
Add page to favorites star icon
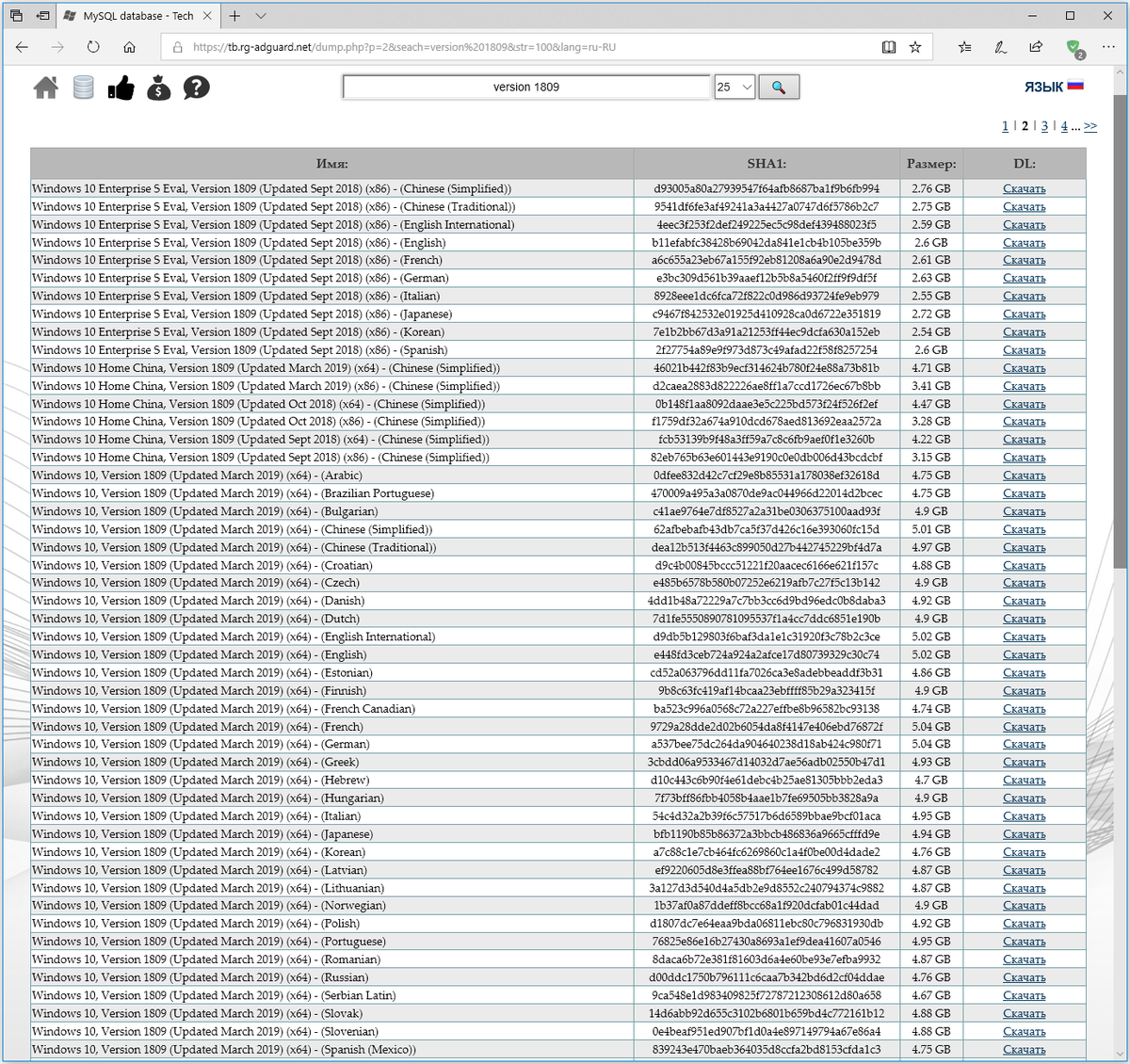pos(915,47)
